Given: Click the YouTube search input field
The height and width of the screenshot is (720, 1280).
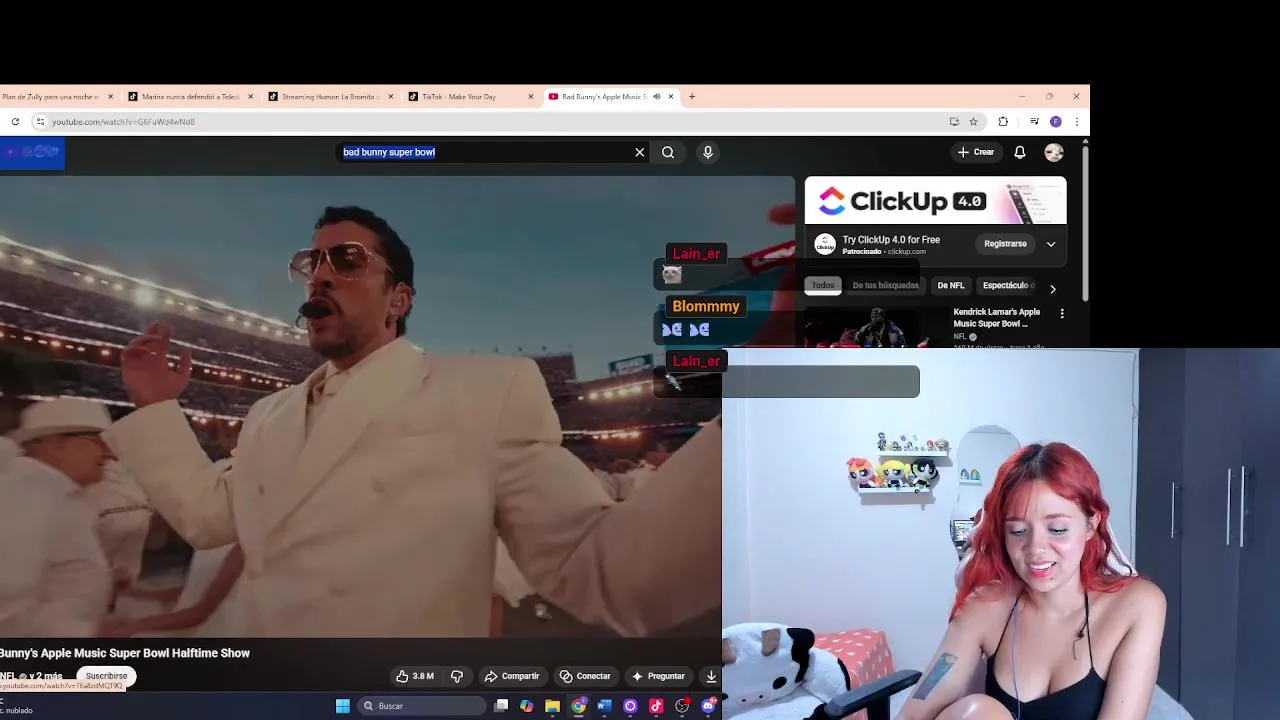Looking at the screenshot, I should point(484,152).
